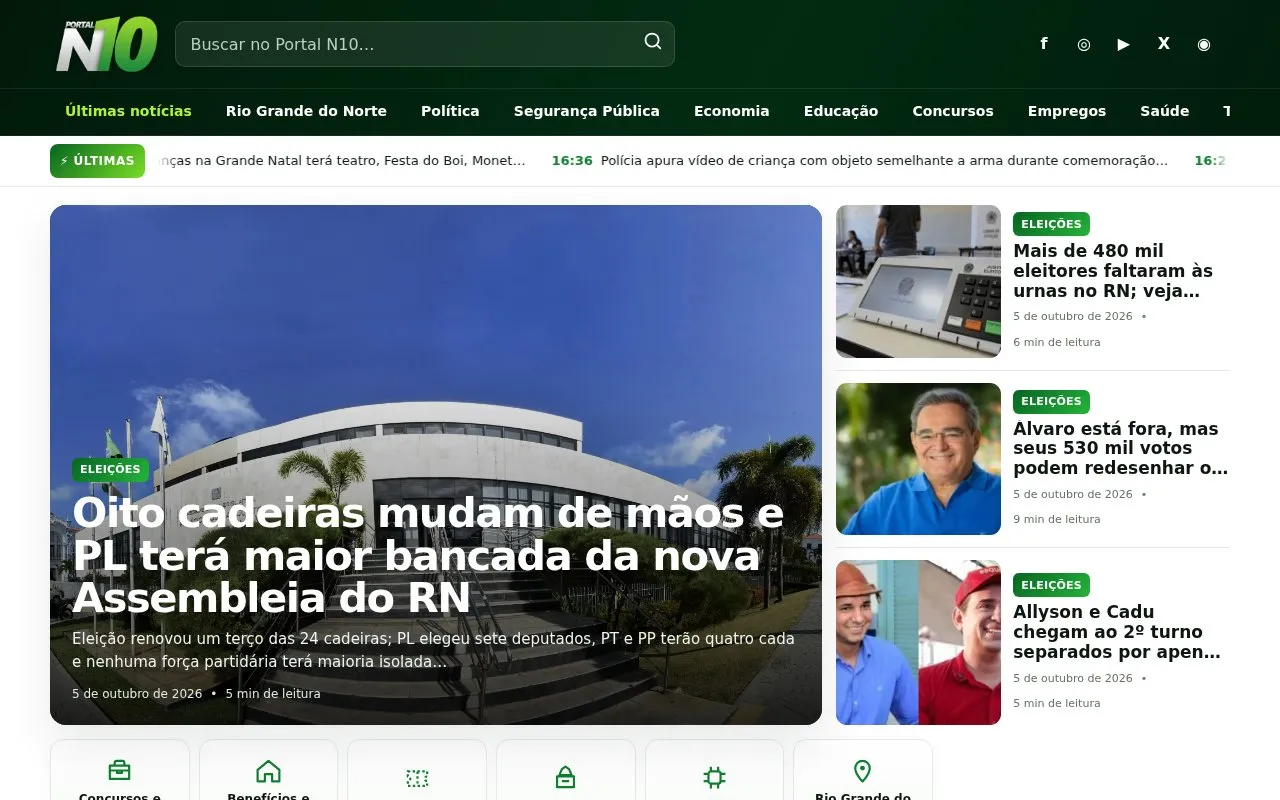Open the Facebook social link
The image size is (1280, 800).
1044,44
